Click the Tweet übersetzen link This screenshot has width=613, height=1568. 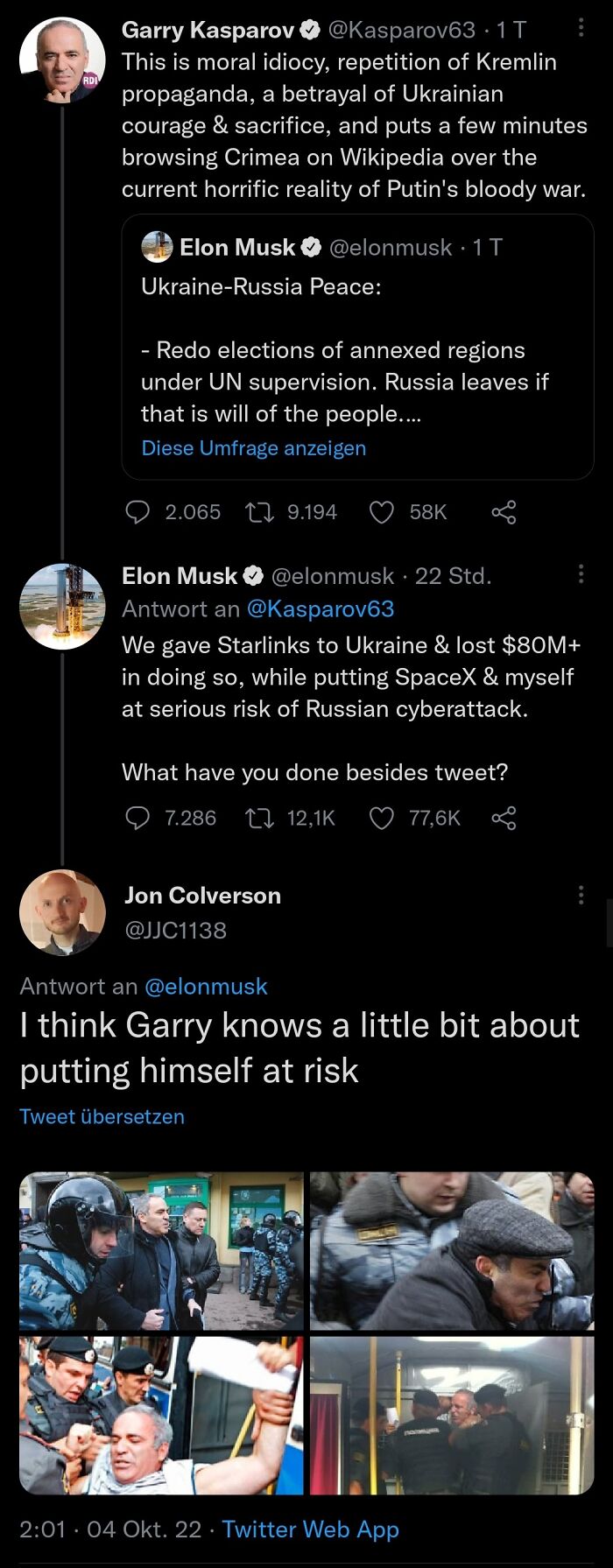(x=101, y=1116)
